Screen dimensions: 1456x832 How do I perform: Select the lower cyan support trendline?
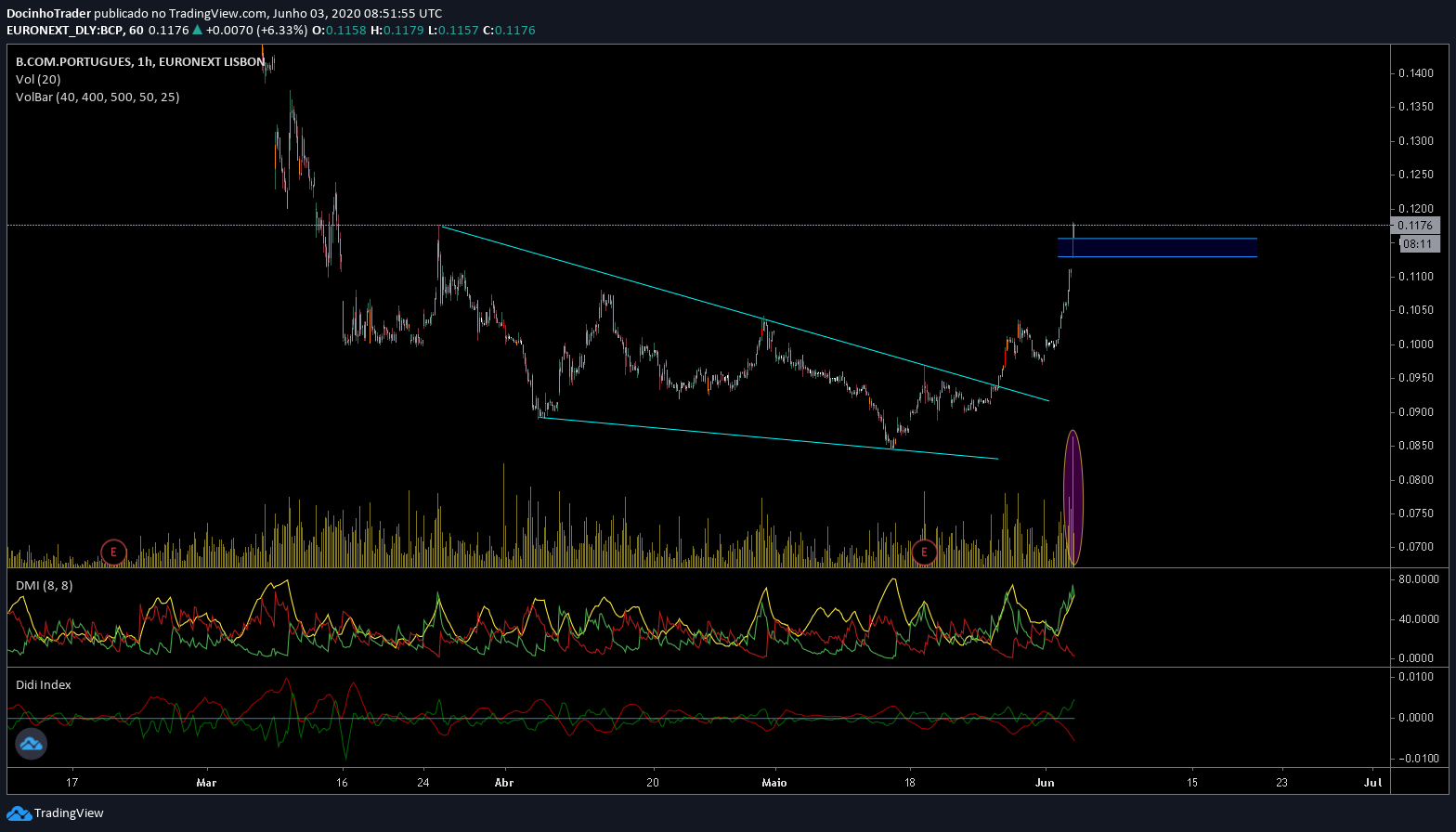771,438
